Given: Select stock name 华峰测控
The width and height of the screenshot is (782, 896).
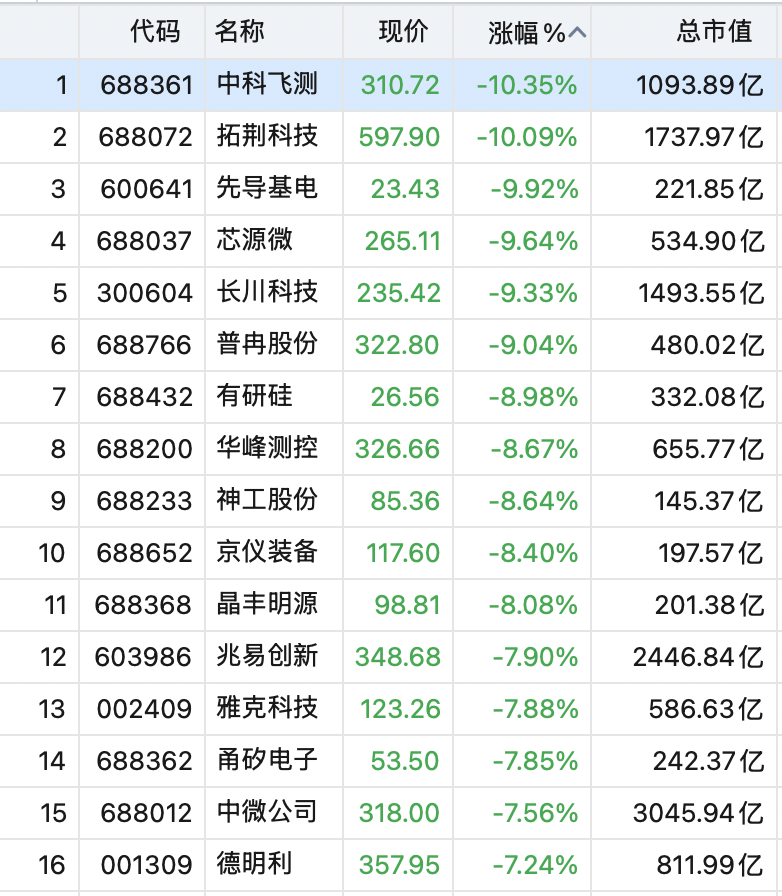Looking at the screenshot, I should pos(267,449).
